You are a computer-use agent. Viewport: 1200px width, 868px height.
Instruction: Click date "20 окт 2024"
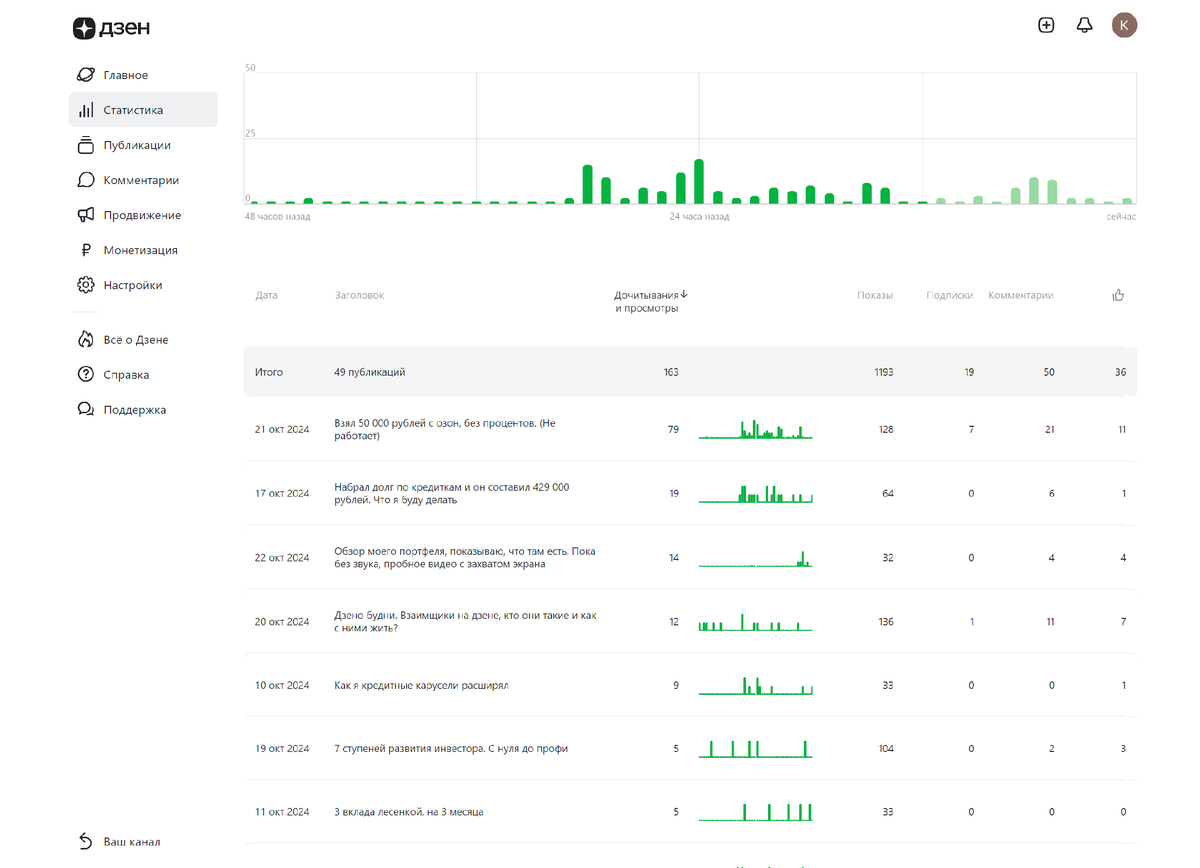click(x=282, y=622)
